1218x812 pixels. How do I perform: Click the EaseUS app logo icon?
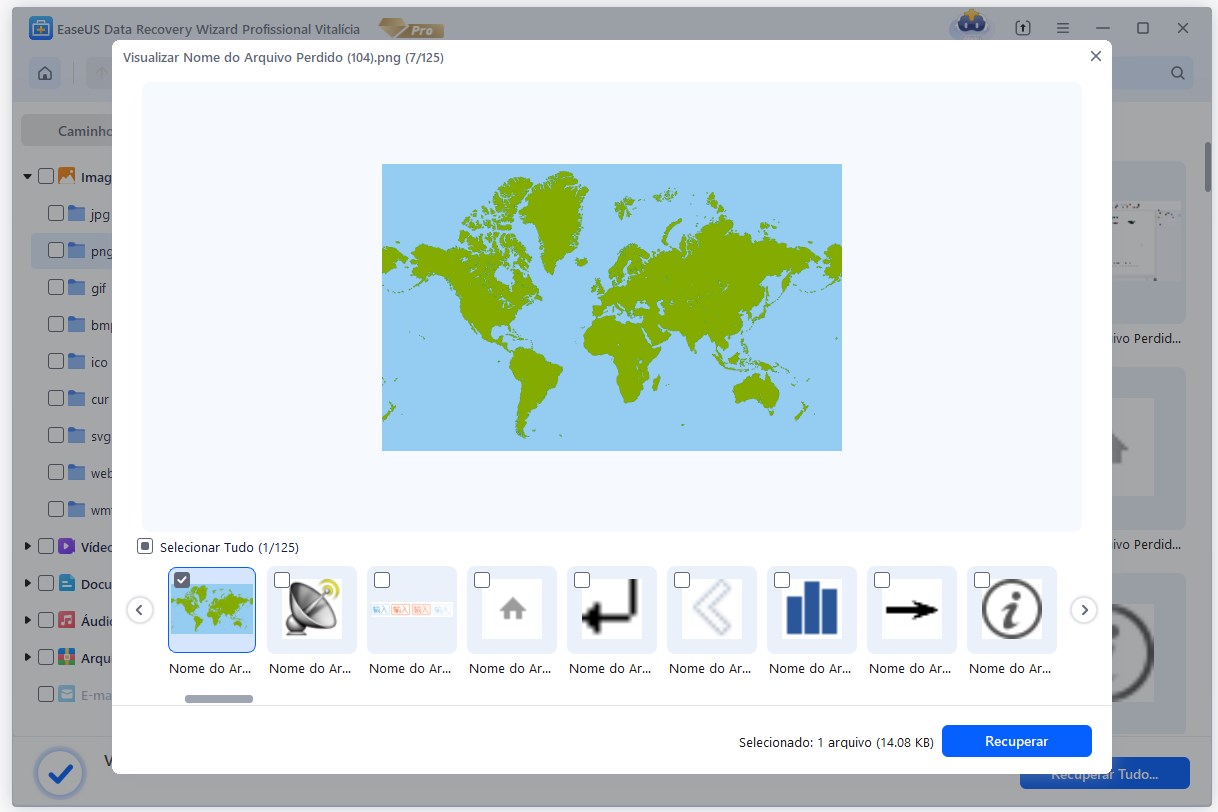(x=41, y=28)
